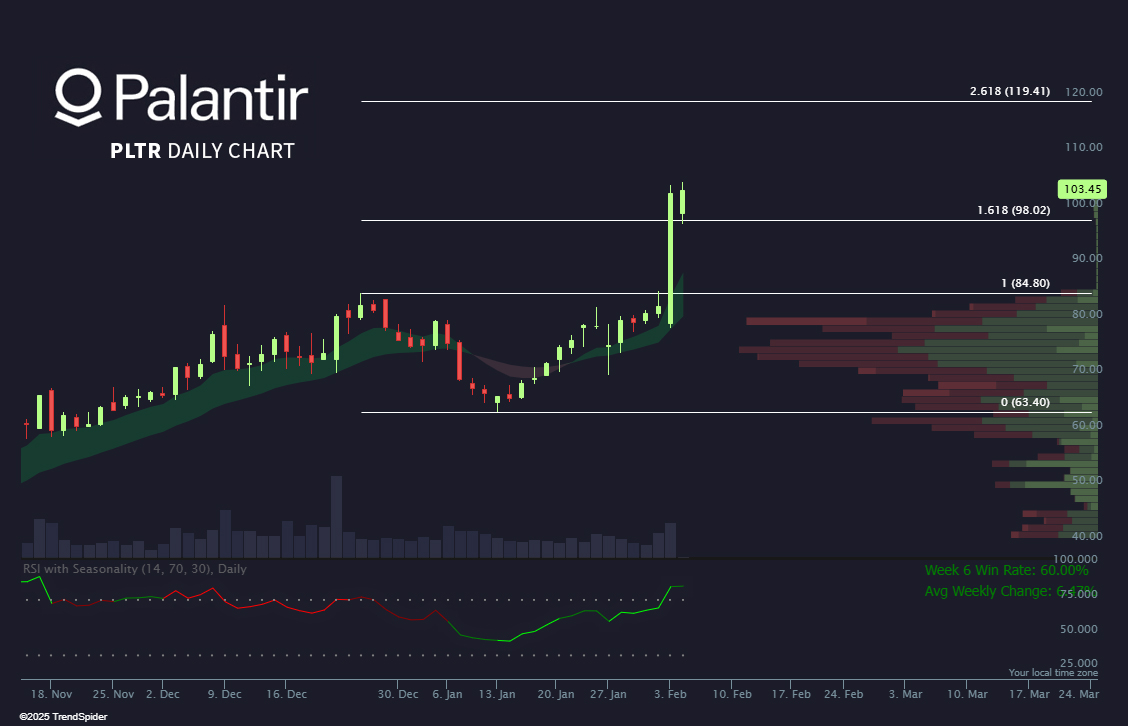Image resolution: width=1128 pixels, height=726 pixels.
Task: Click the 24. Feb date label
Action: (x=843, y=694)
